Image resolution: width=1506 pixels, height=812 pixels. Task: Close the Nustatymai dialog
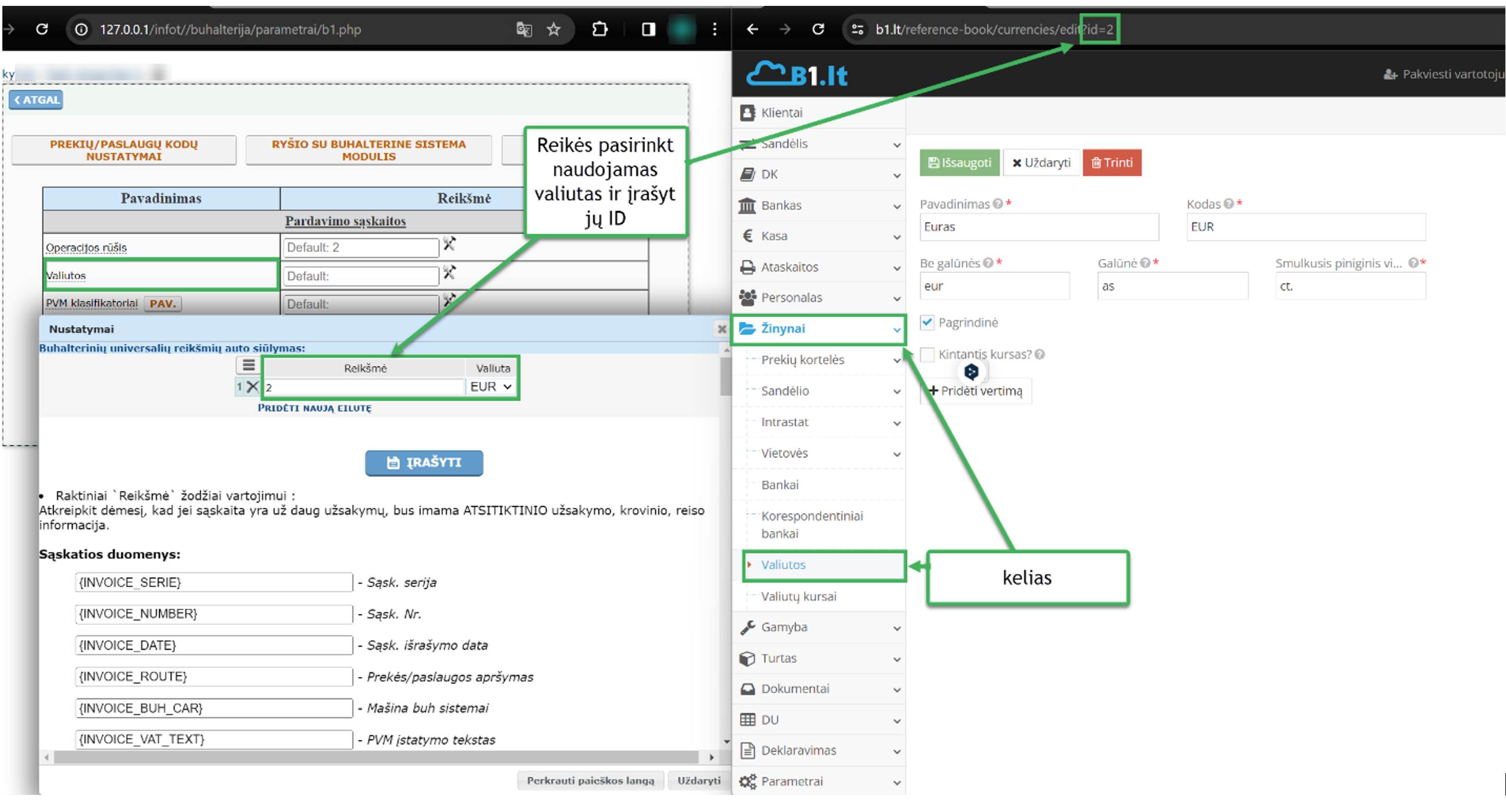tap(721, 329)
